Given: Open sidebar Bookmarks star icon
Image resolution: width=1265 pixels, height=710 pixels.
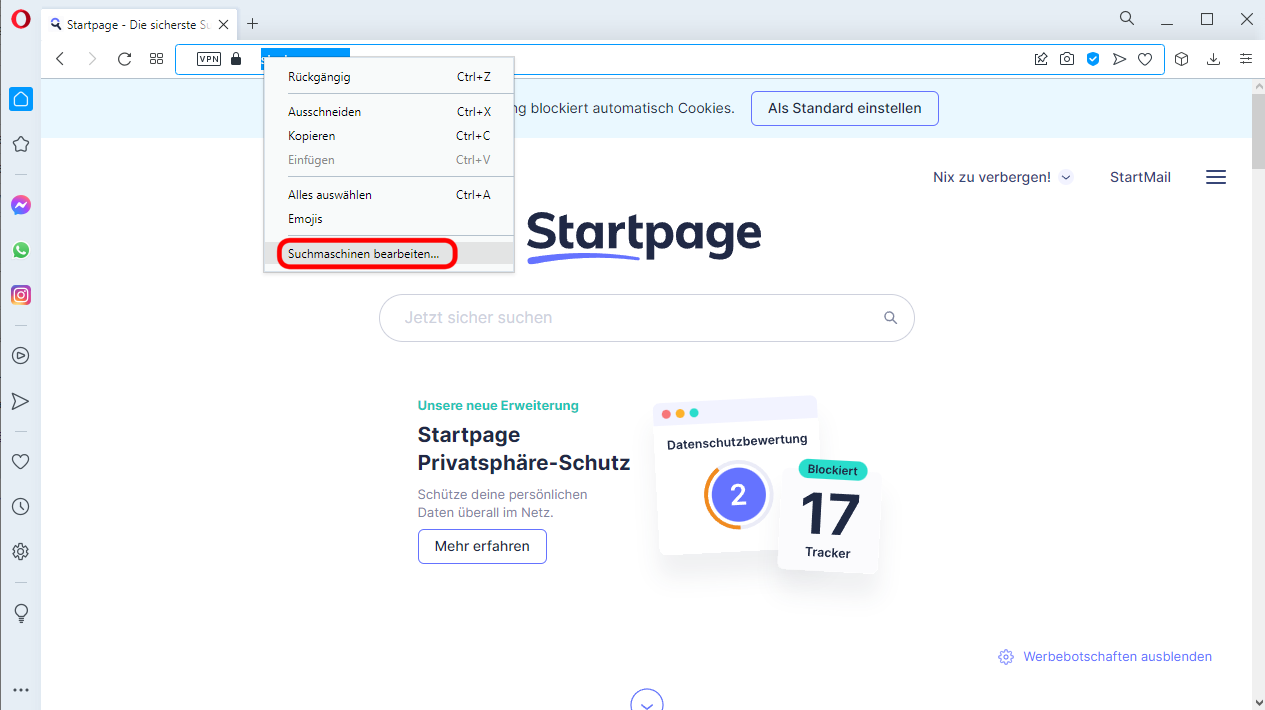Looking at the screenshot, I should coord(20,144).
